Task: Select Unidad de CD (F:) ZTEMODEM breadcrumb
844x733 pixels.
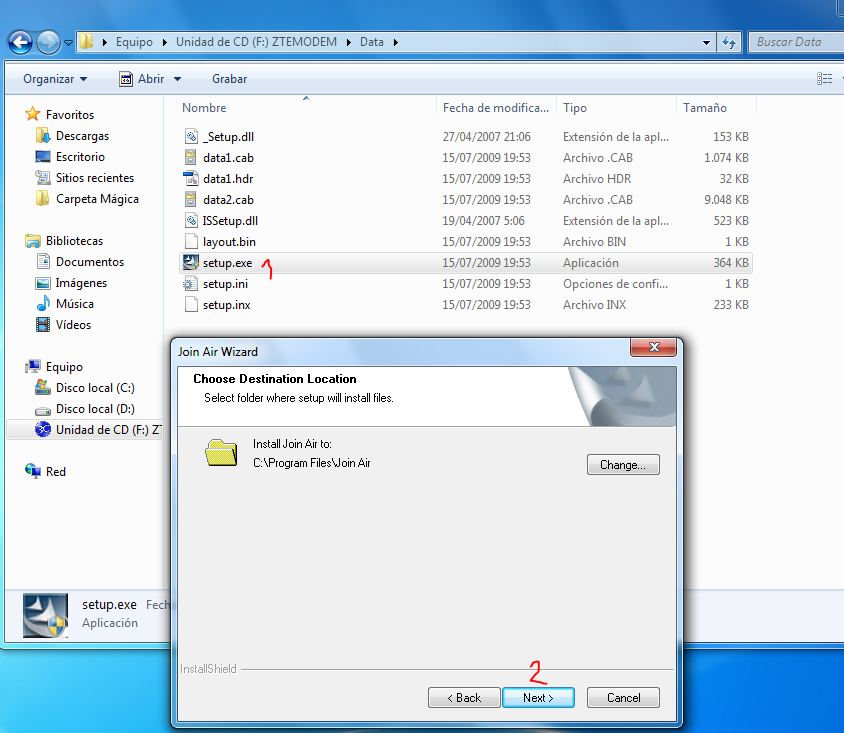Action: tap(256, 42)
